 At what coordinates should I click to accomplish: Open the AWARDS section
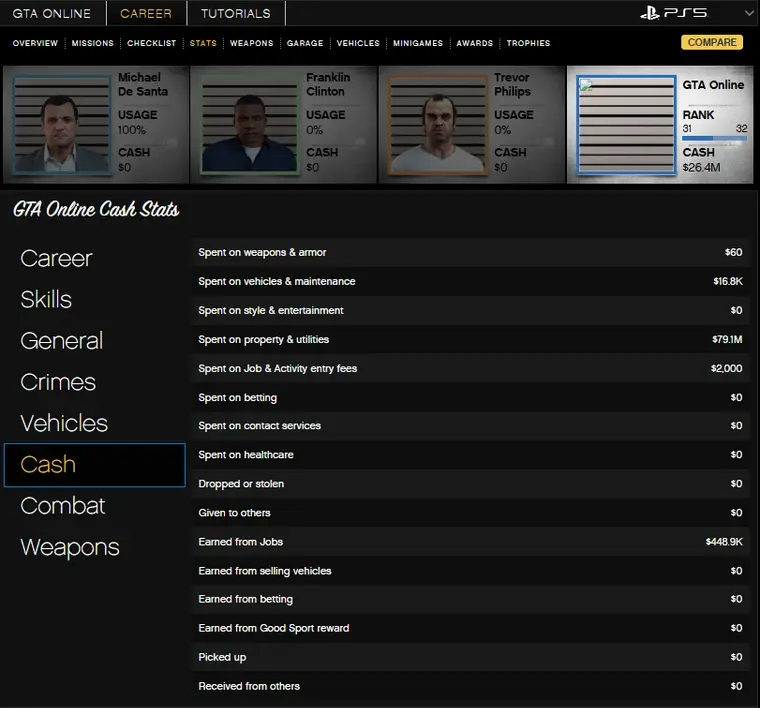[475, 43]
